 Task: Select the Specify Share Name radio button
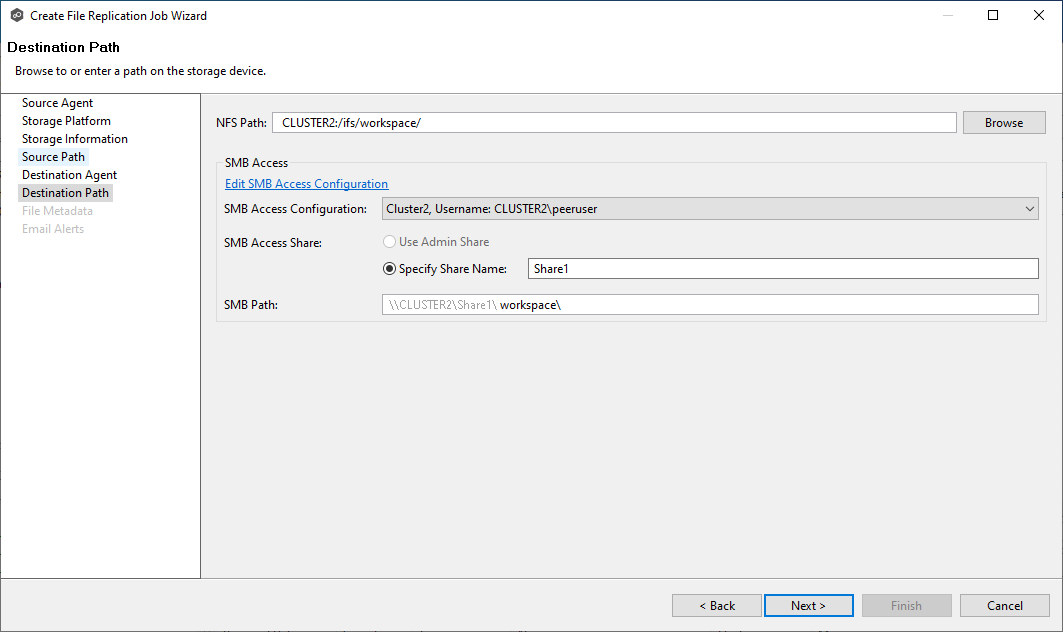click(390, 269)
